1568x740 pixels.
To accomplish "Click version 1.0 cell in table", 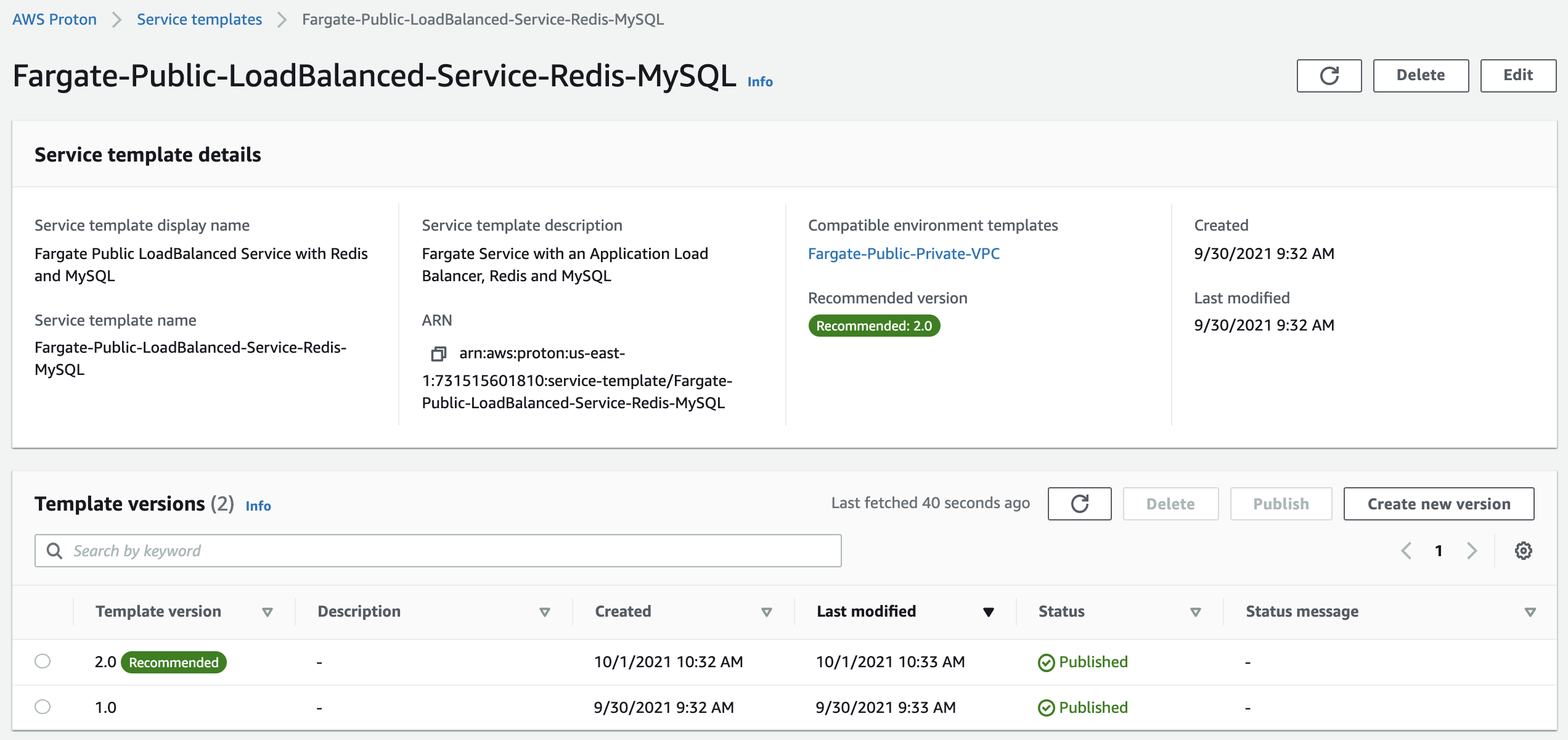I will [x=105, y=707].
